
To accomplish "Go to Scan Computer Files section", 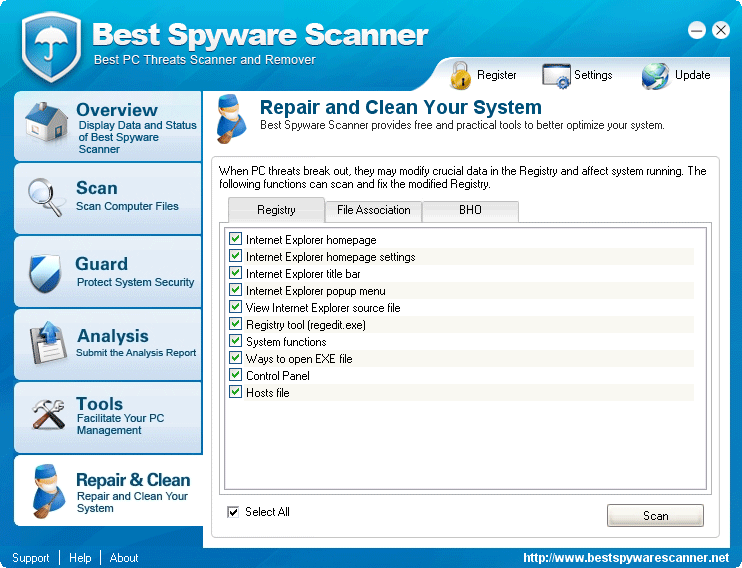I will [x=108, y=198].
